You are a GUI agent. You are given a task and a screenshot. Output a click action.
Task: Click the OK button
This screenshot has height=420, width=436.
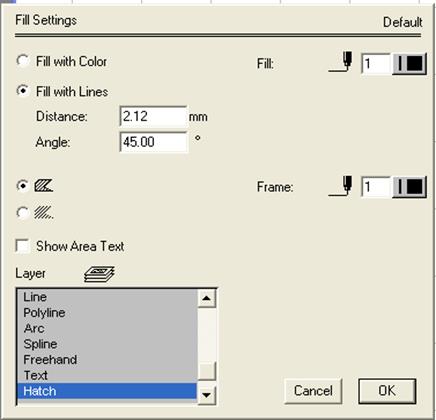point(387,391)
